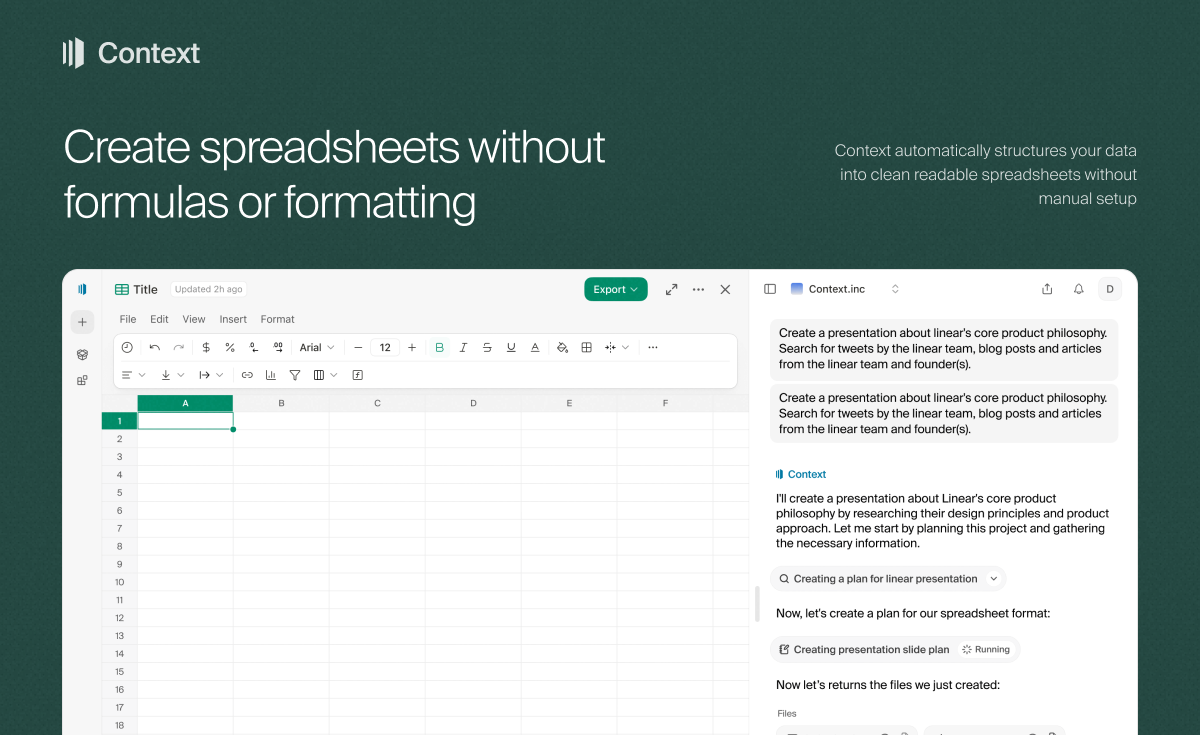Click the Updated 2h ago badge
The image size is (1200, 735).
tap(209, 289)
